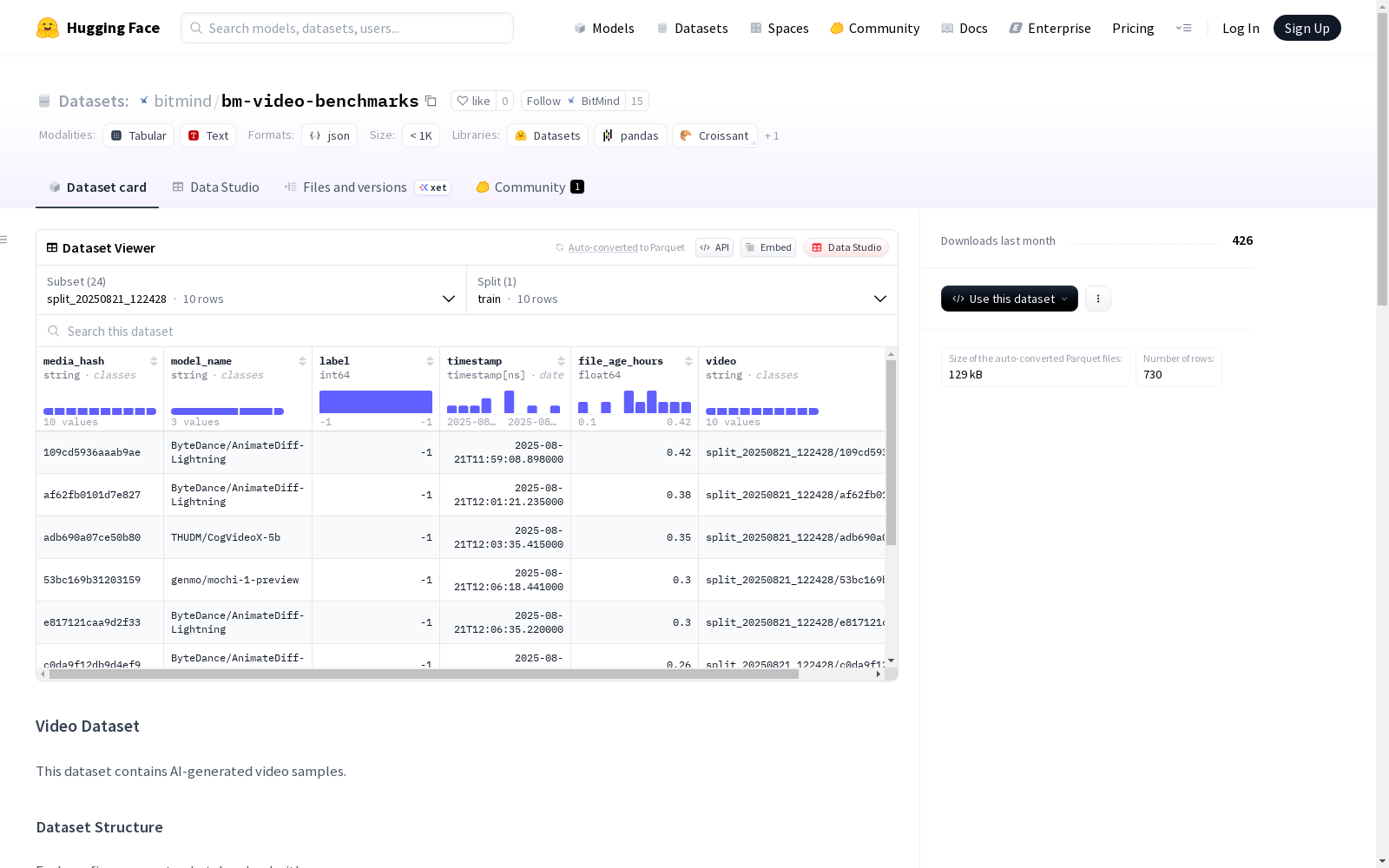The width and height of the screenshot is (1389, 868).
Task: Open the Use this dataset dropdown
Action: 1010,299
